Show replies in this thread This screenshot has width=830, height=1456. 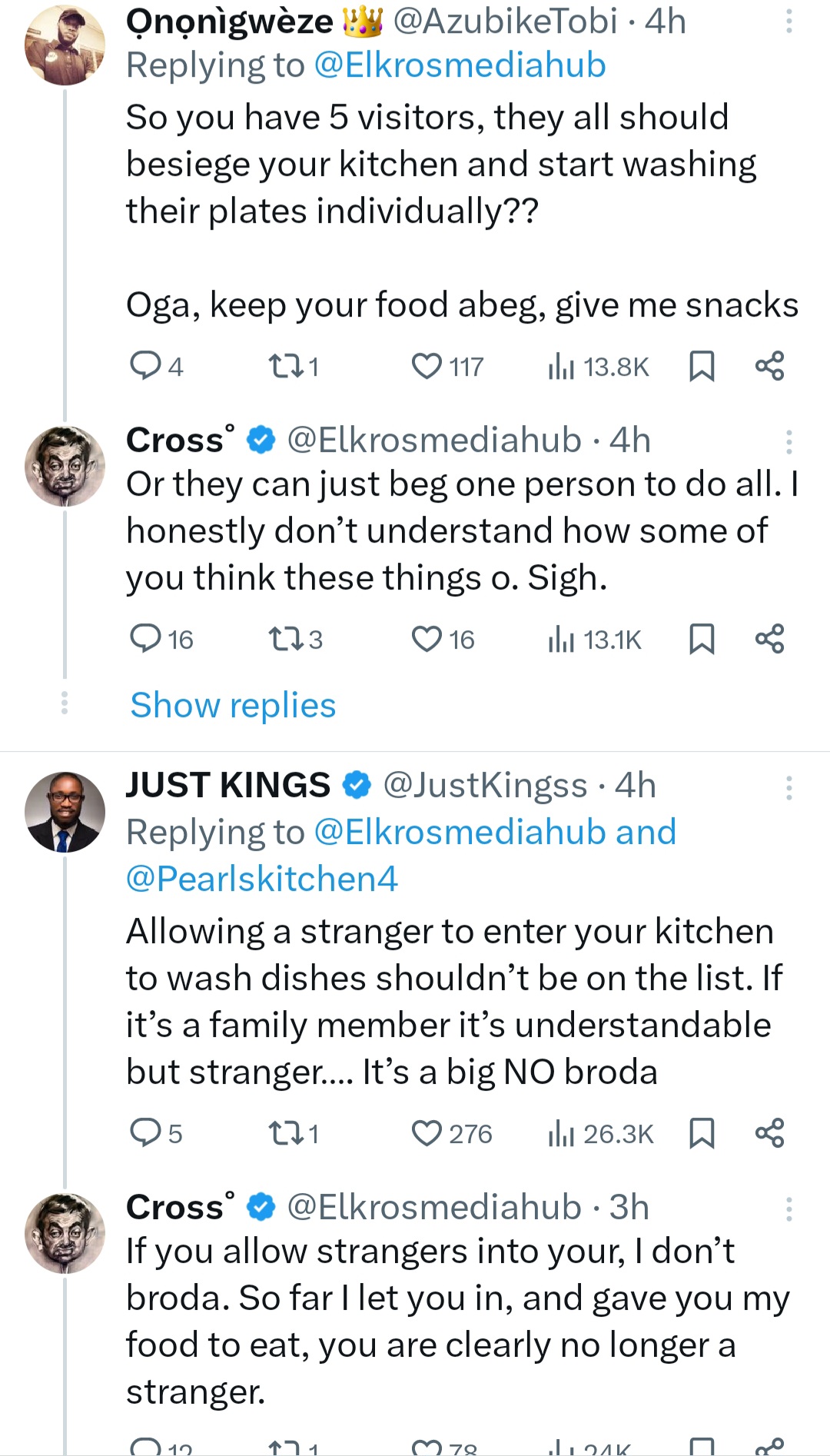(233, 705)
